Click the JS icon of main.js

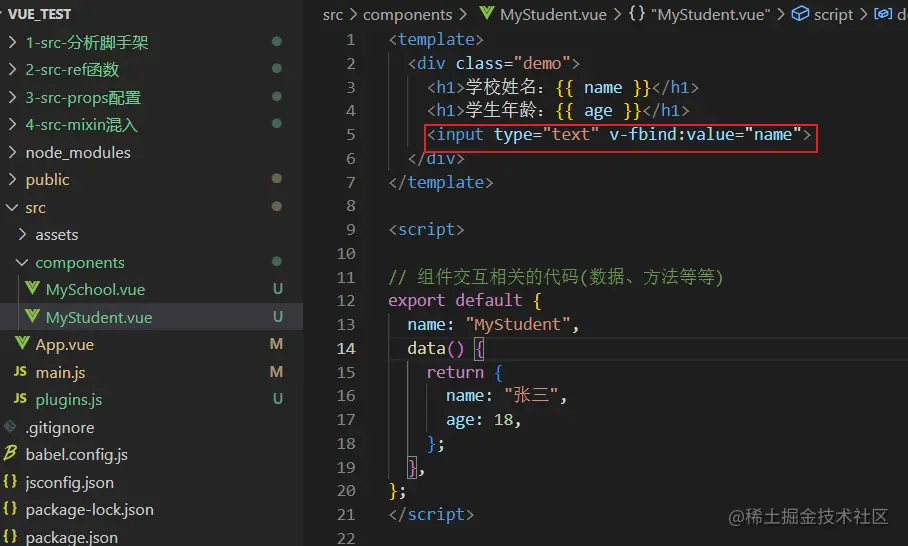click(20, 372)
